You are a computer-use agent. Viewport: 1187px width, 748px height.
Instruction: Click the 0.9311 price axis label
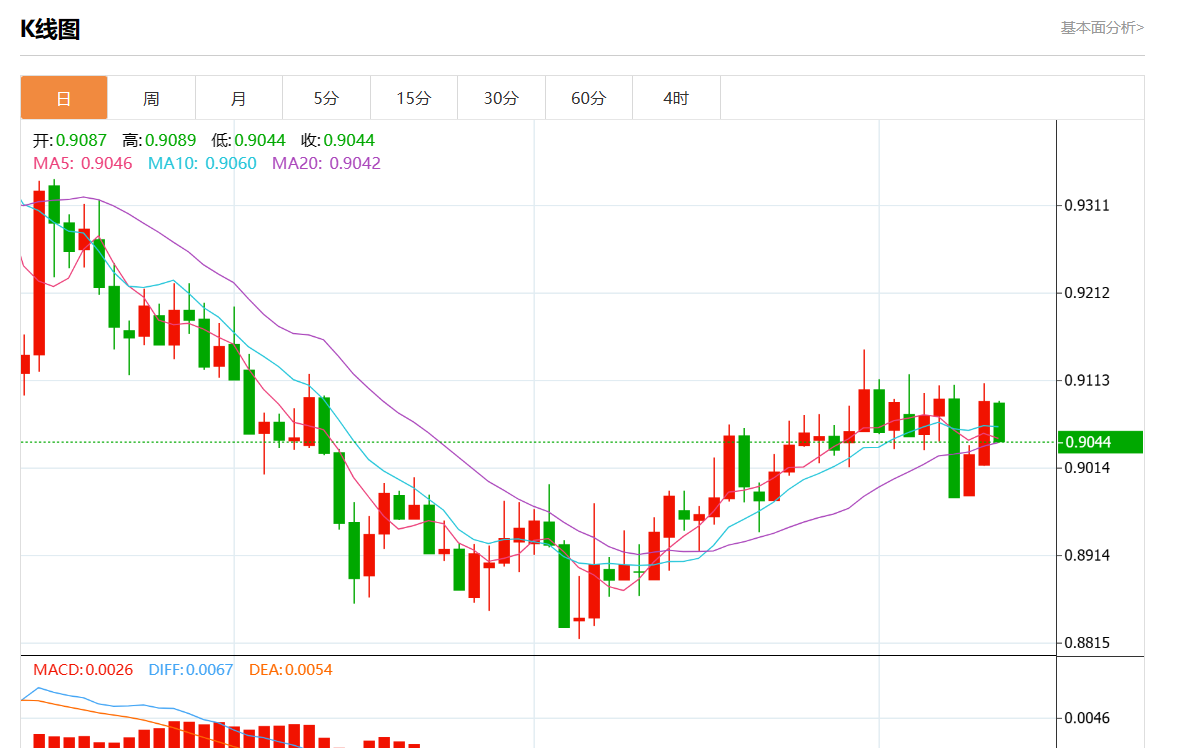coord(1086,205)
